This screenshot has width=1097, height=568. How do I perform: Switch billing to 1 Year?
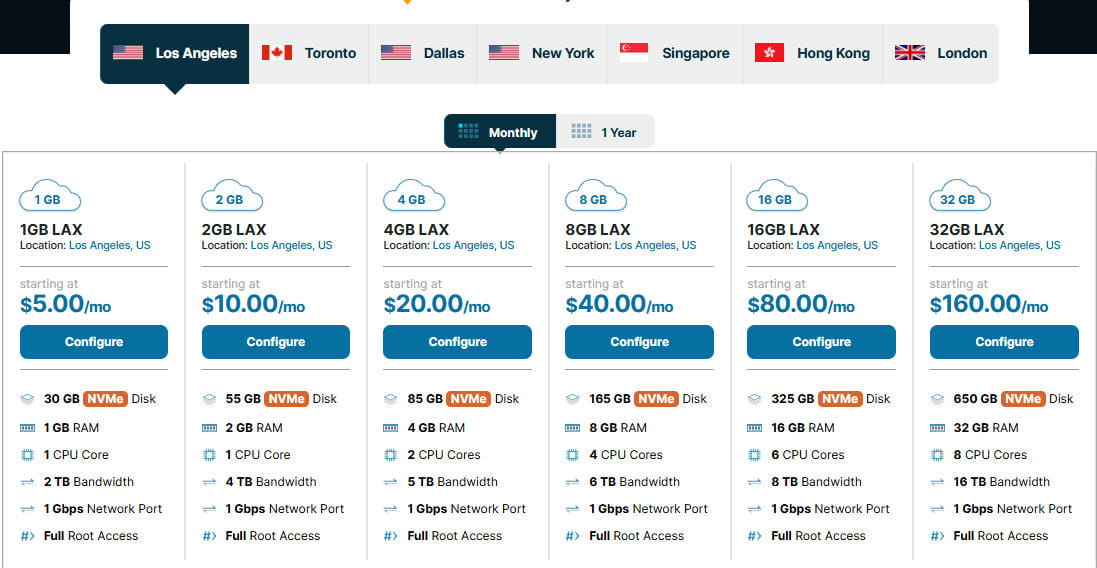pyautogui.click(x=605, y=132)
